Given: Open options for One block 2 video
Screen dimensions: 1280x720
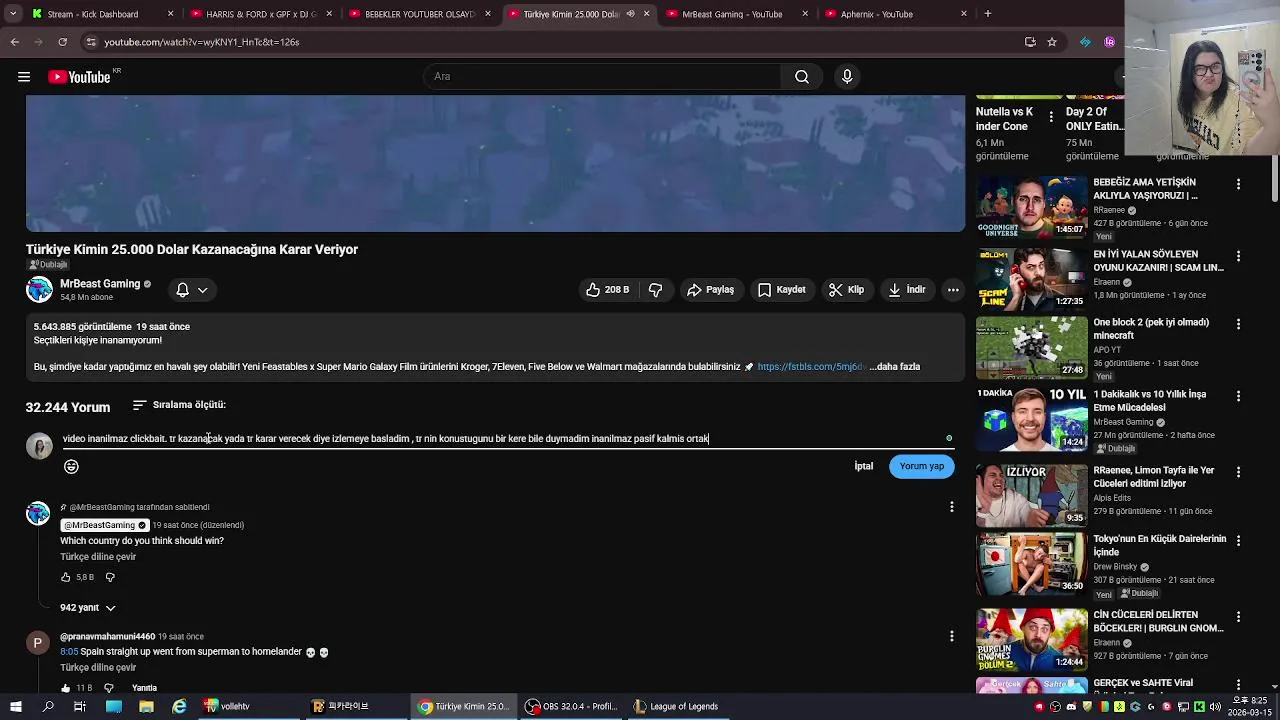Looking at the screenshot, I should 1238,324.
